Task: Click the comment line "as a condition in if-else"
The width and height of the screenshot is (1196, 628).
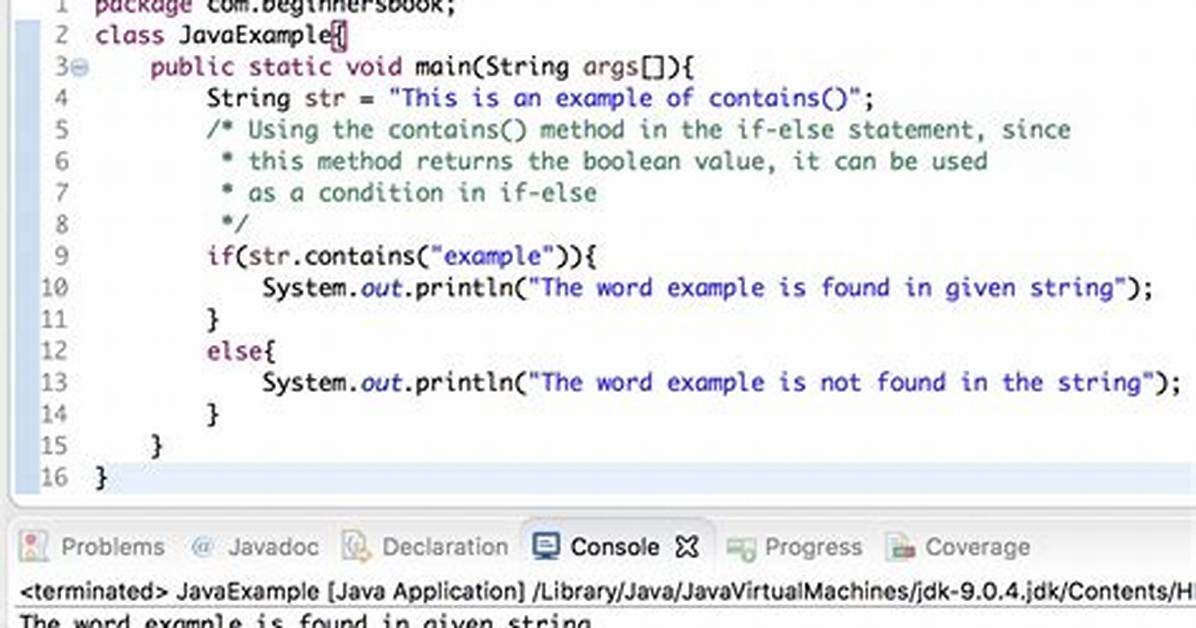Action: click(x=409, y=193)
